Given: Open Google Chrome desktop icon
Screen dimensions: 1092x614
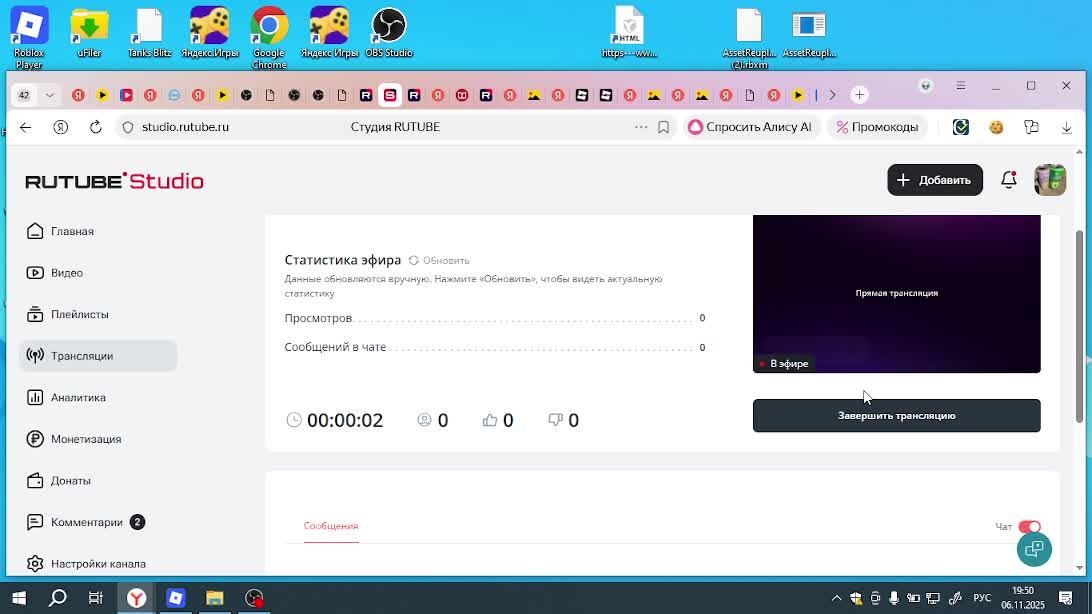Looking at the screenshot, I should [270, 38].
